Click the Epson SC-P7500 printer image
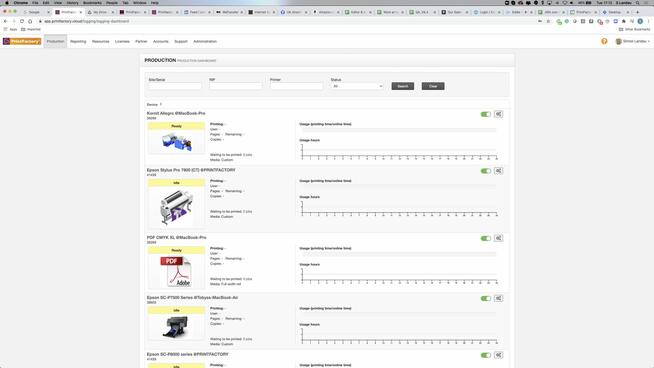 (176, 327)
